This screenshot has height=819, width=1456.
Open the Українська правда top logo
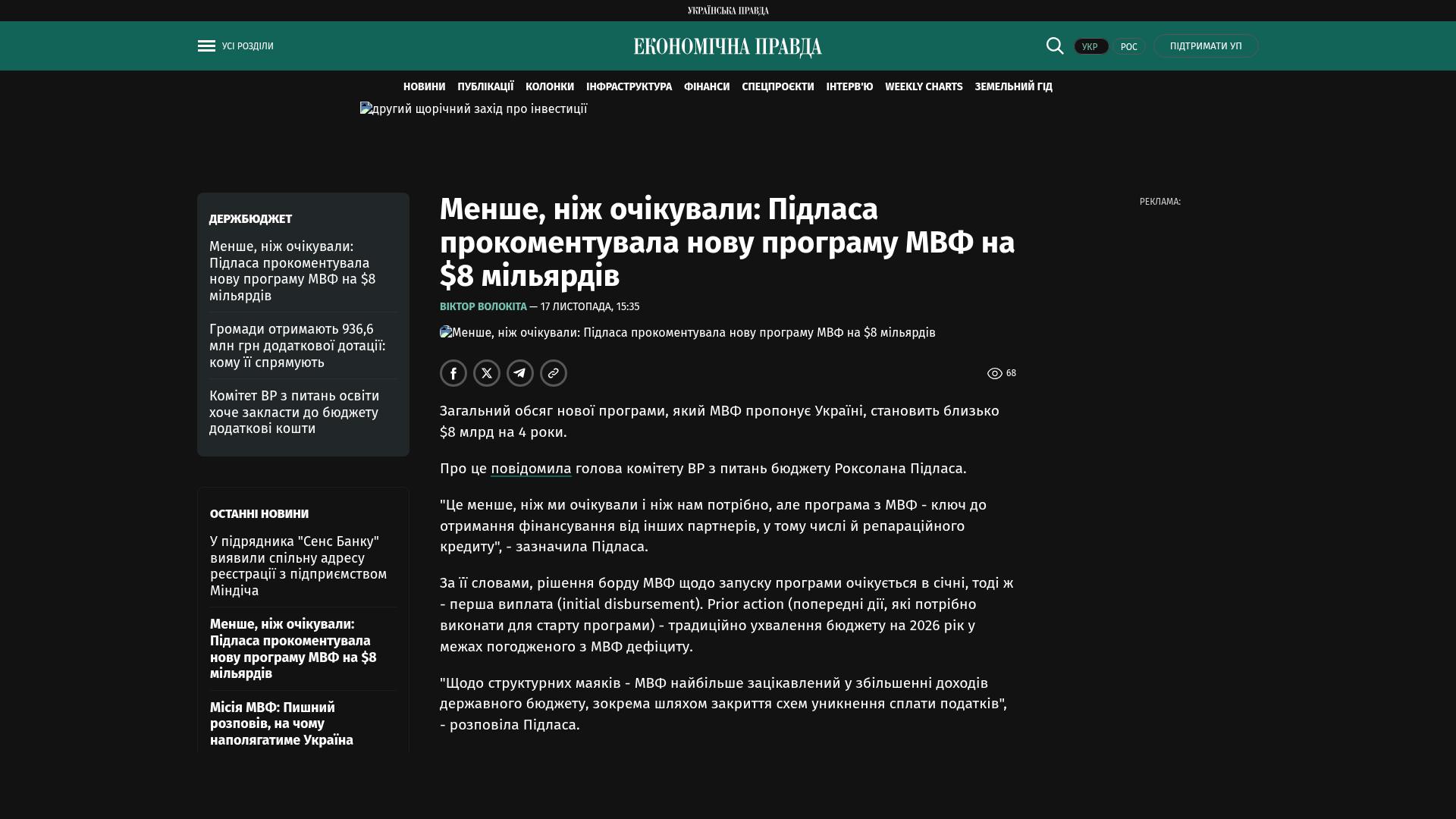pyautogui.click(x=728, y=11)
